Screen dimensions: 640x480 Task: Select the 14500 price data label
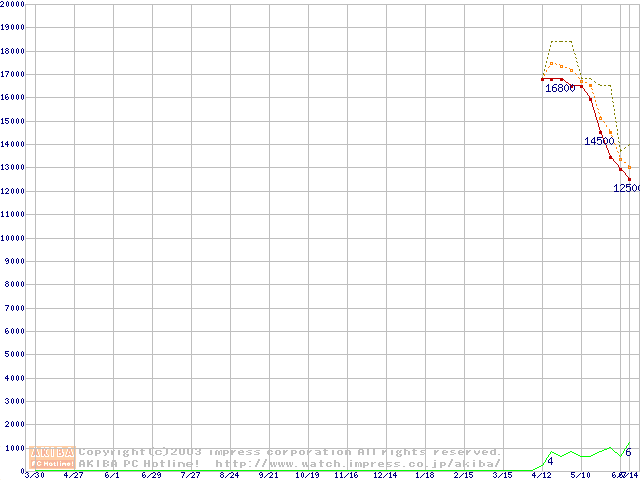(599, 141)
